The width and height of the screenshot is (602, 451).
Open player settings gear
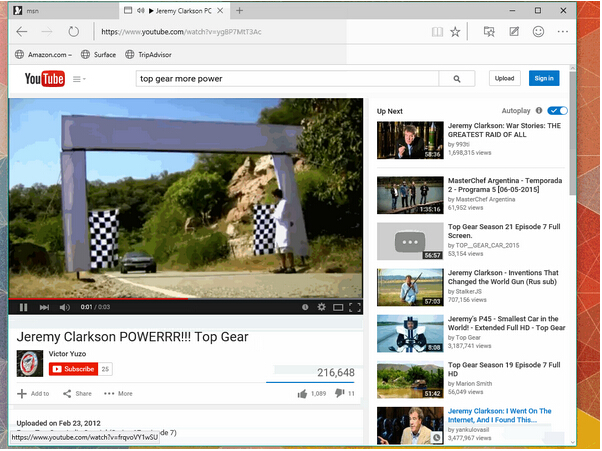pos(321,307)
